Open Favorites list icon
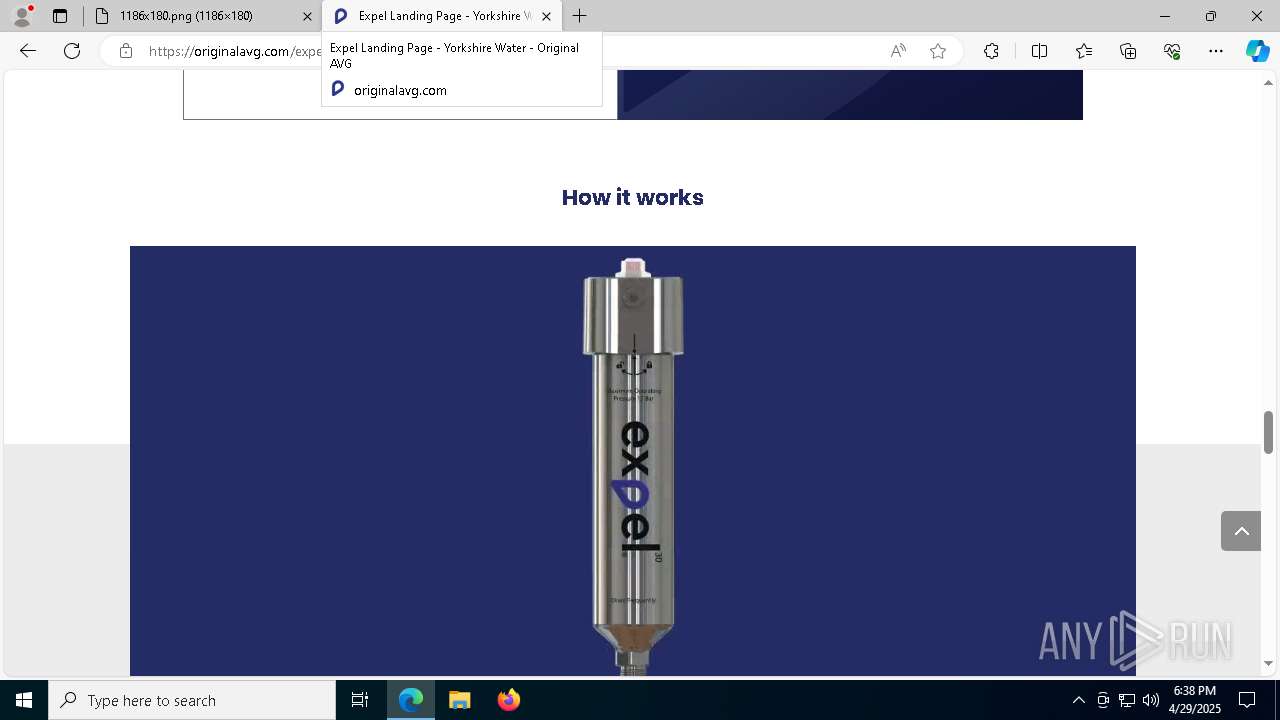Viewport: 1280px width, 720px height. (1084, 51)
